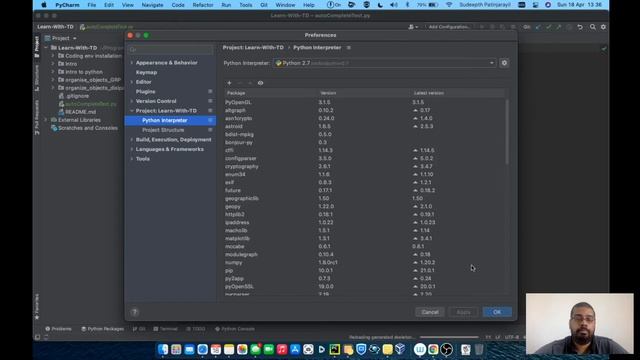Open the Problems tool window tab
640x360 pixels.
(x=58, y=329)
